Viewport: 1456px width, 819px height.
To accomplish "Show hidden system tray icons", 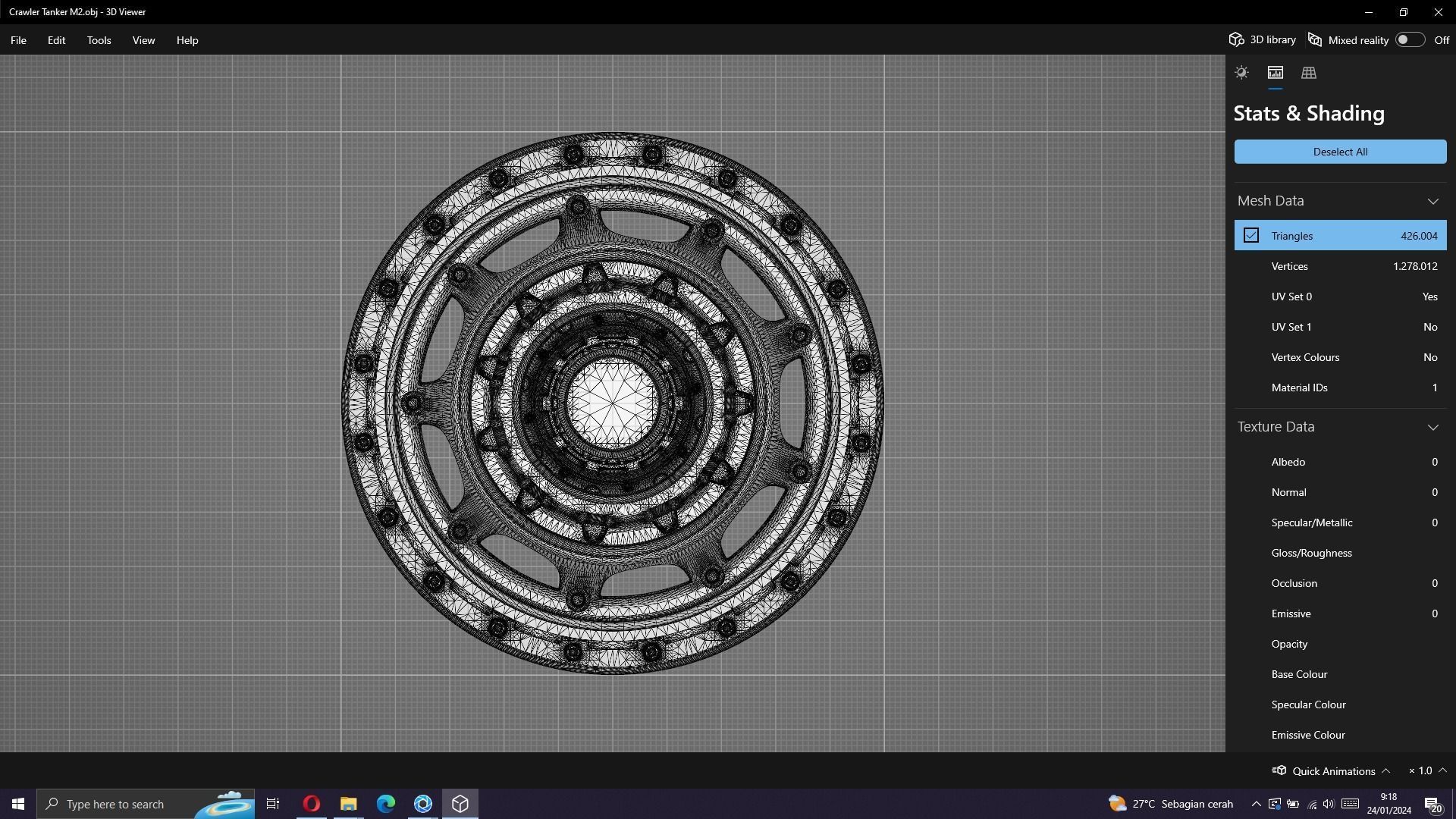I will (x=1256, y=804).
